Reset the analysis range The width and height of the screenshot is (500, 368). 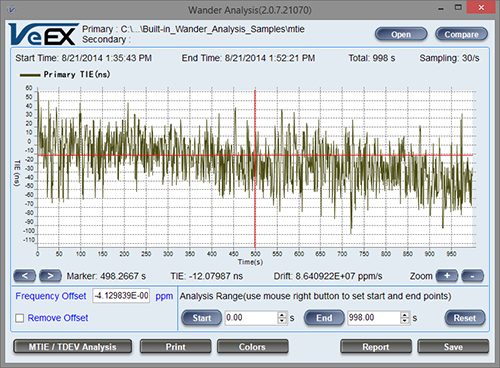coord(465,318)
